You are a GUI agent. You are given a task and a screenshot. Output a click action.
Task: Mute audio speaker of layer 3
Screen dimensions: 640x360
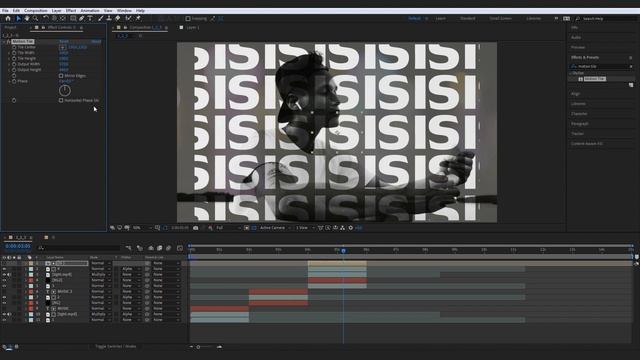pos(9,275)
